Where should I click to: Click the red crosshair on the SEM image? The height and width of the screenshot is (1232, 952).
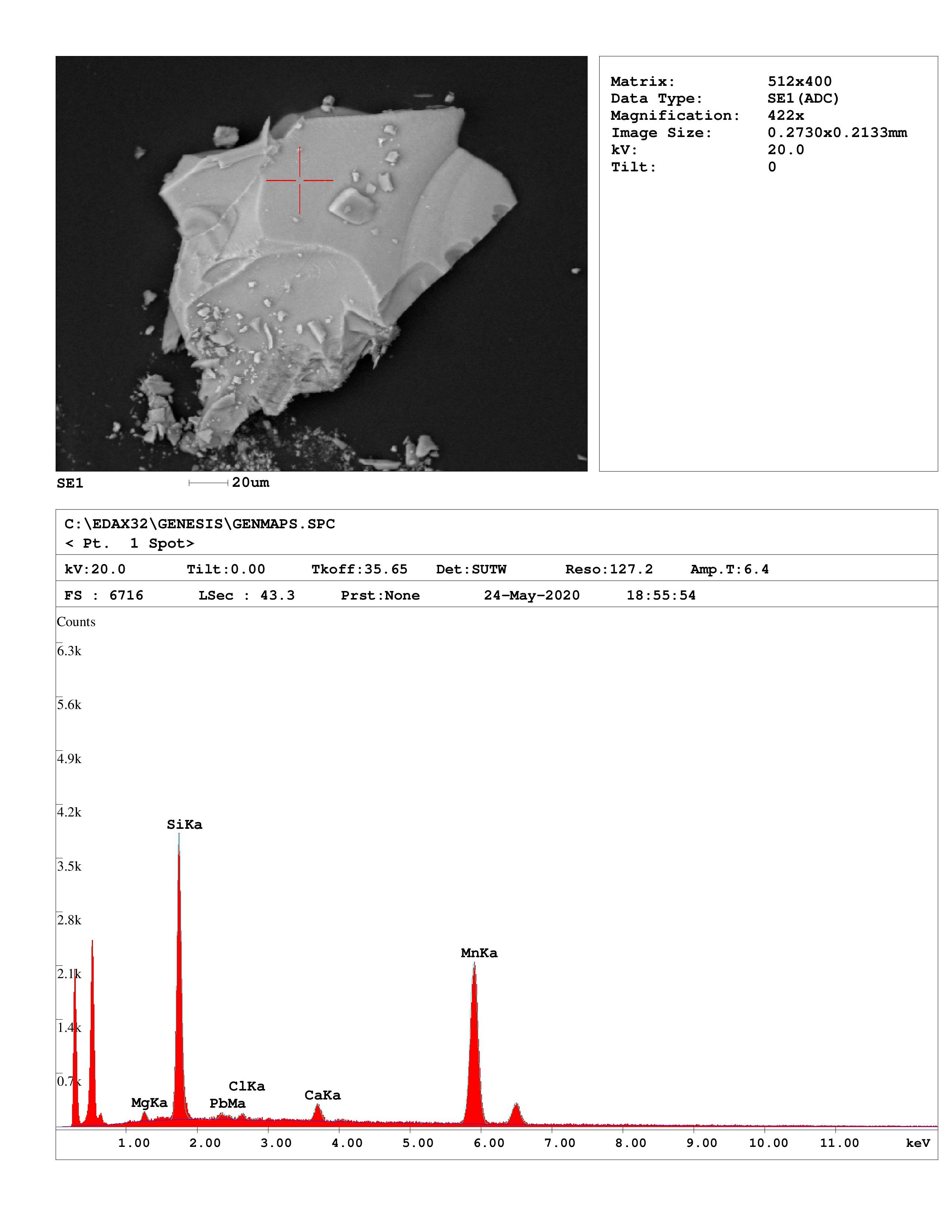coord(299,181)
